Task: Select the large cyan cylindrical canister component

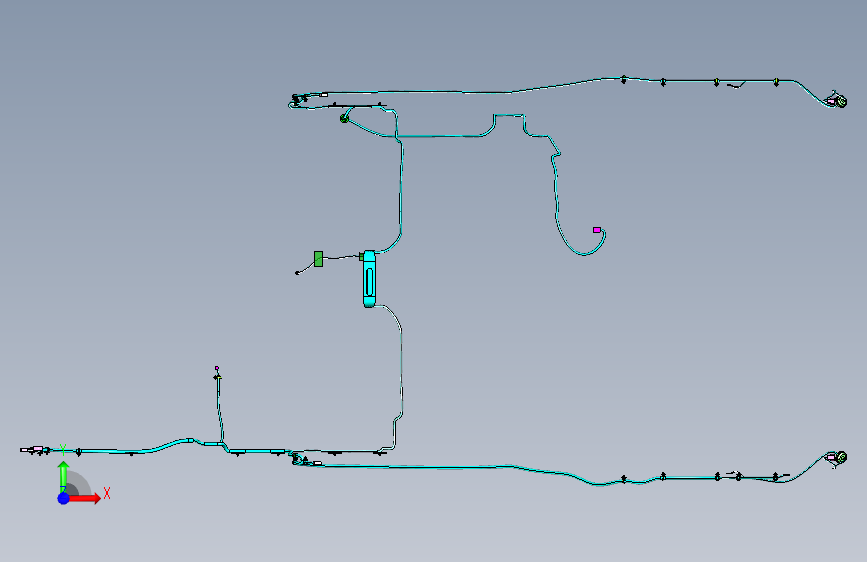Action: (369, 279)
